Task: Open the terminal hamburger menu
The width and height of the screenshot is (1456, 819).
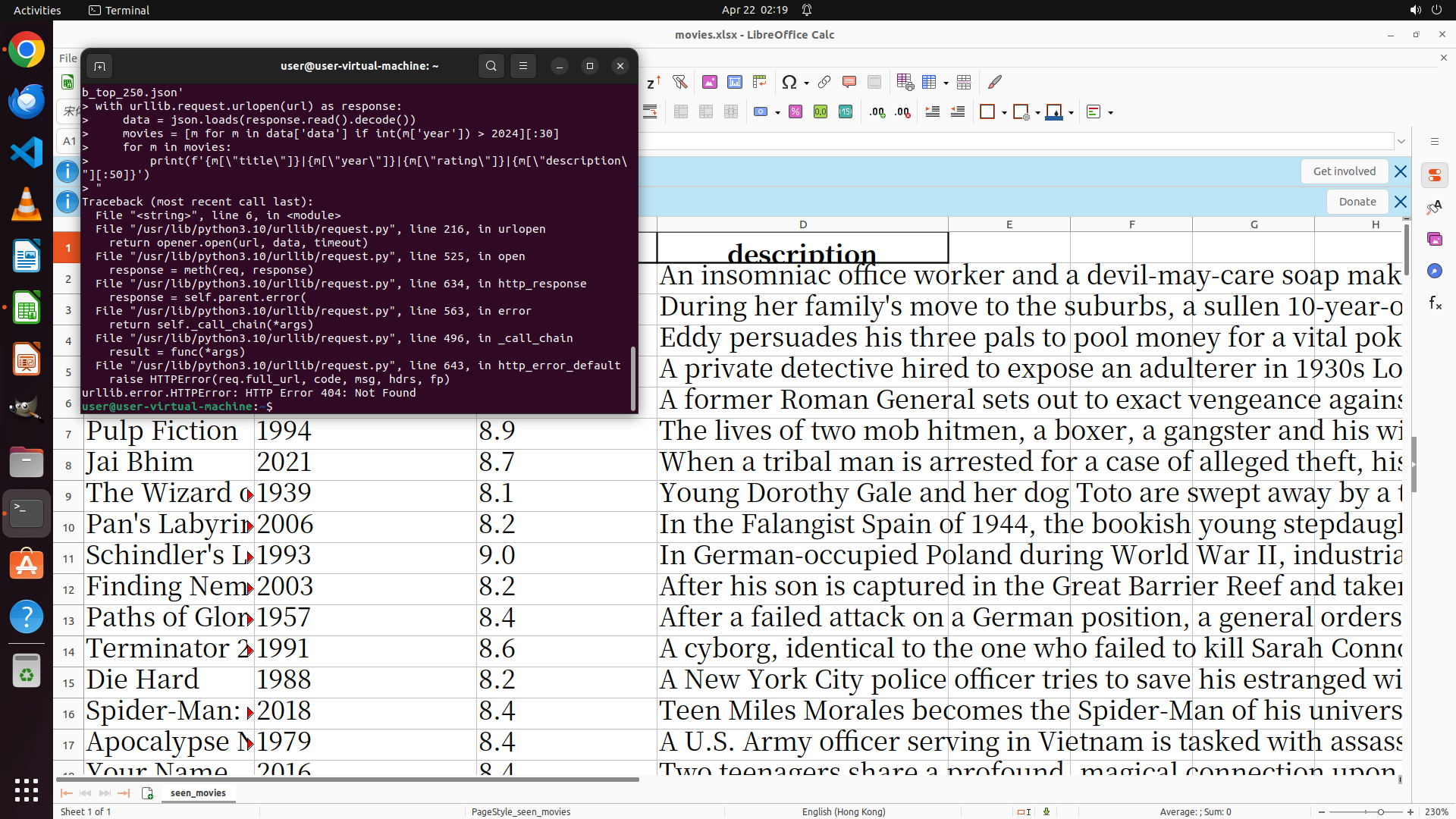Action: click(x=523, y=66)
